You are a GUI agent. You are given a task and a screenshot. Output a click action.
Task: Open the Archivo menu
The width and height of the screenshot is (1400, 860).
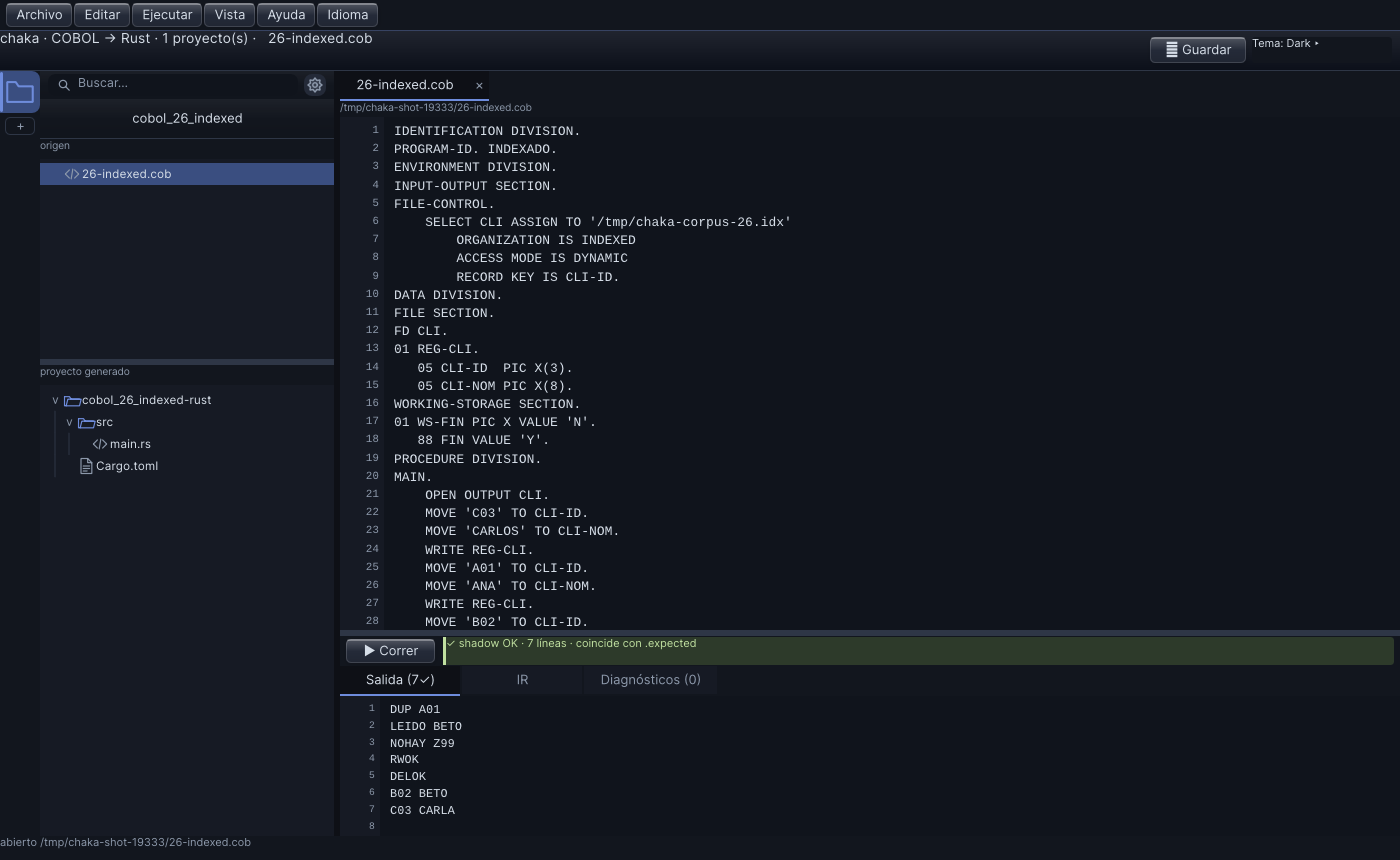(39, 15)
